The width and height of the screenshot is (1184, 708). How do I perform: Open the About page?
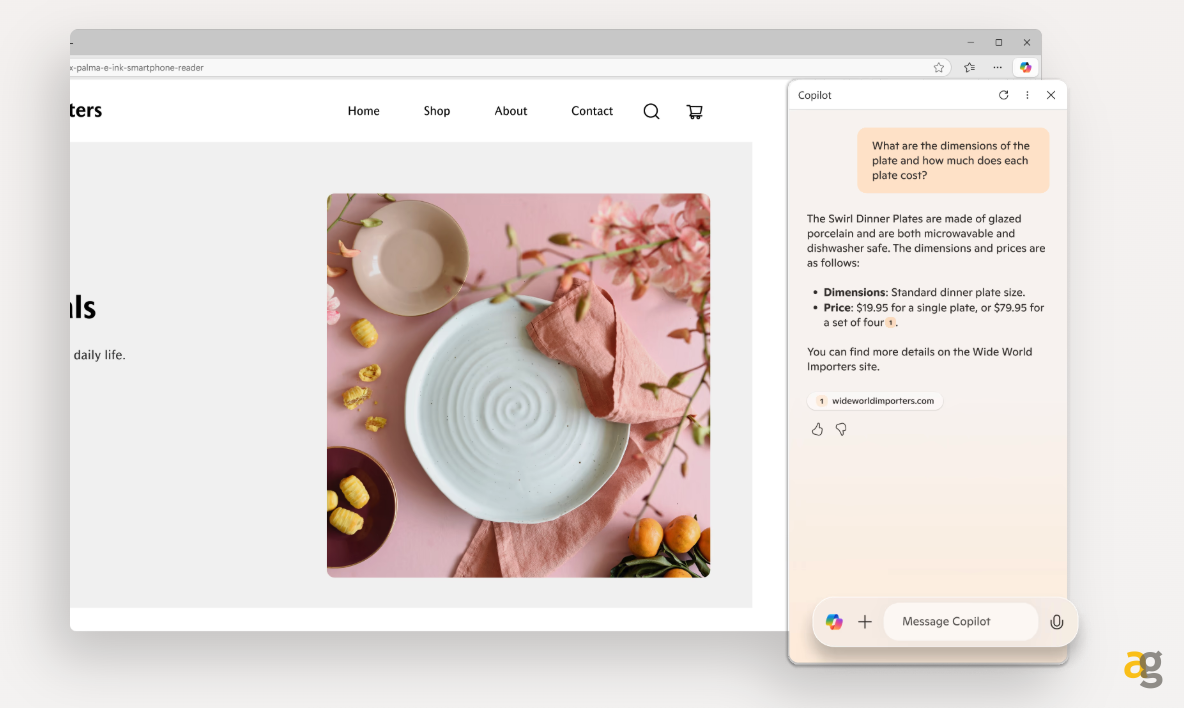coord(510,111)
